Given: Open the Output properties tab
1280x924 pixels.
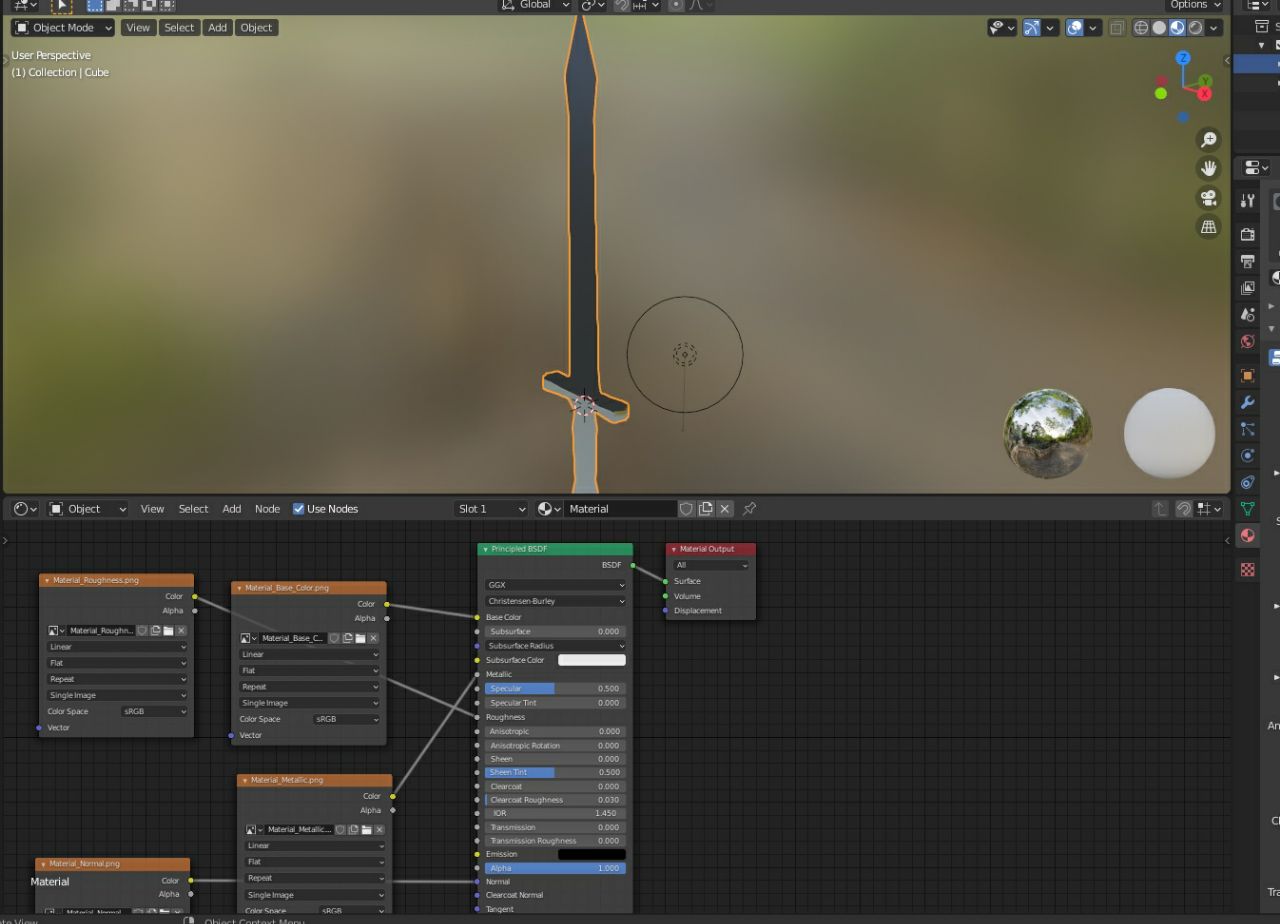Looking at the screenshot, I should [1247, 261].
